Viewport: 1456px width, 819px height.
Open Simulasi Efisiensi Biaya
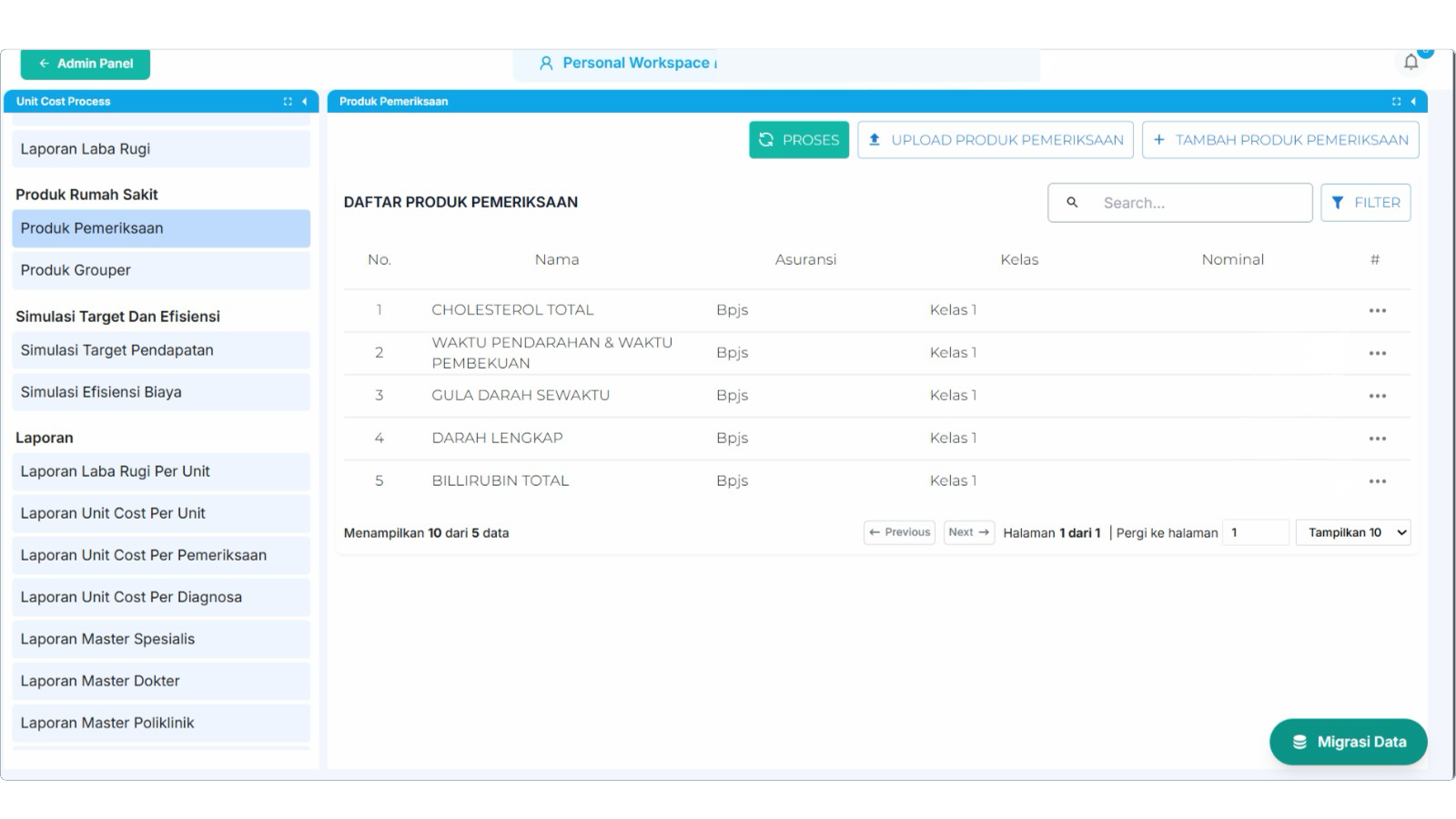(161, 392)
